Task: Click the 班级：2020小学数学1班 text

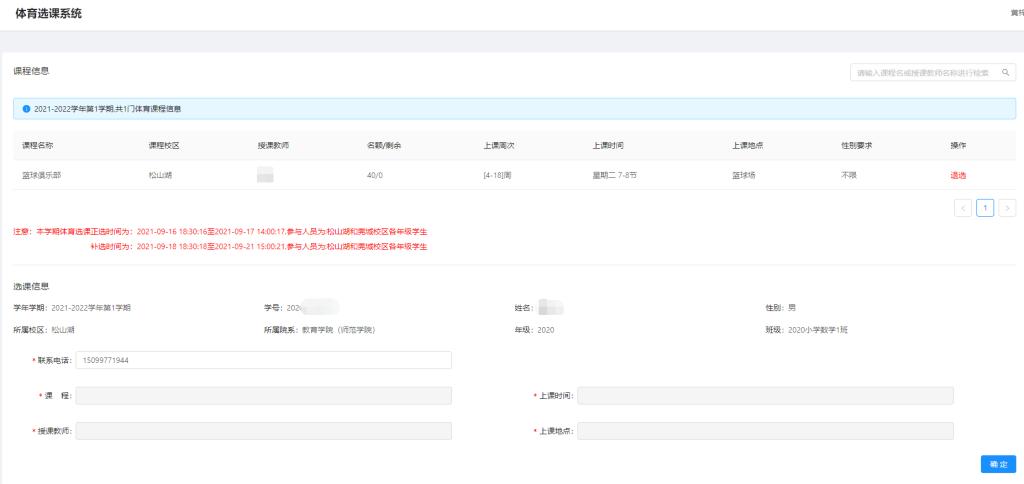Action: tap(807, 331)
